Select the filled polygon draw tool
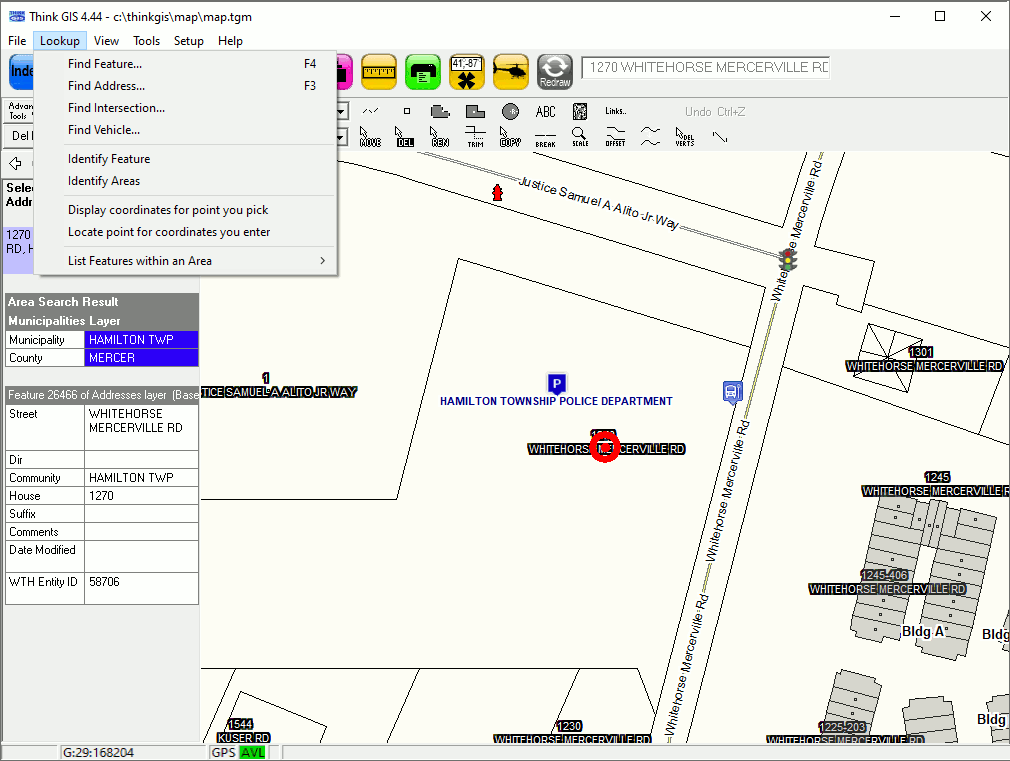Image resolution: width=1010 pixels, height=761 pixels. [x=440, y=111]
